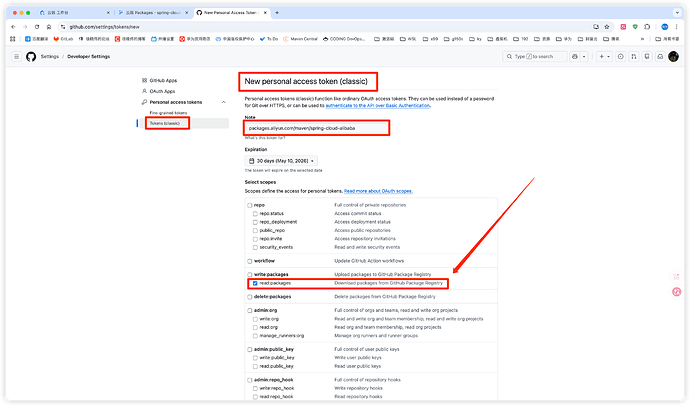Click the Settings breadcrumb link

(50, 56)
